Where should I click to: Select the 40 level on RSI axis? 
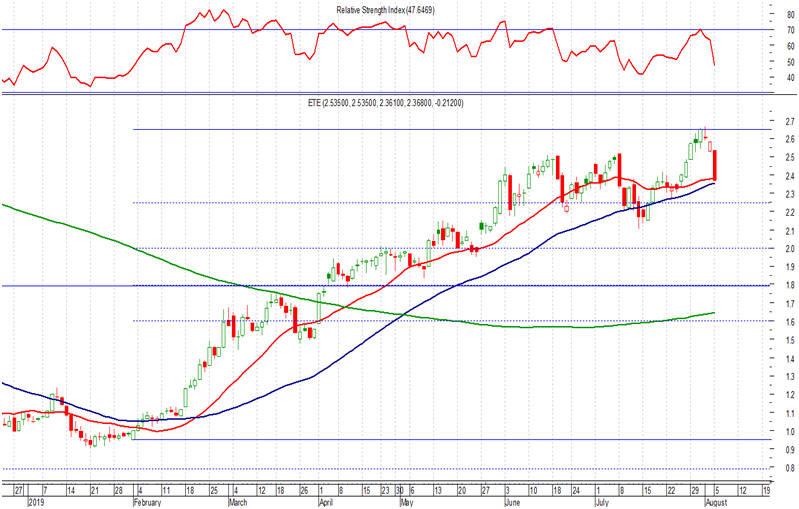790,78
